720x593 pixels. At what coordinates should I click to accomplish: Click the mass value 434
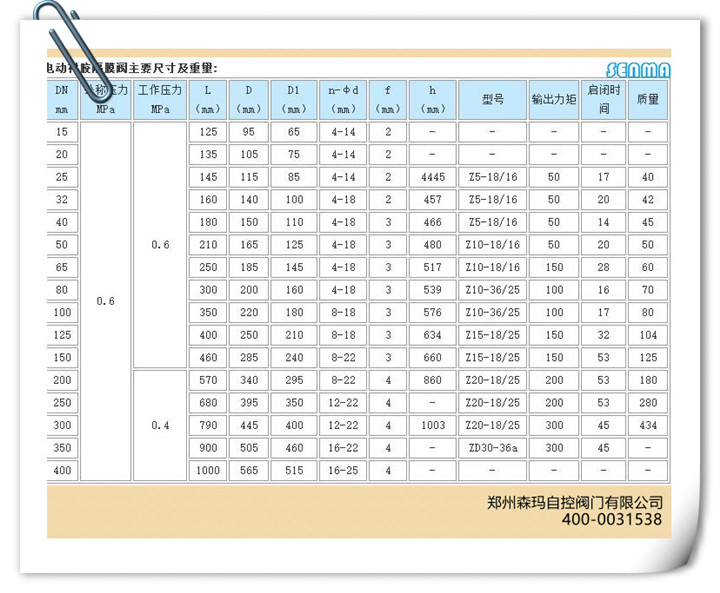pos(648,425)
